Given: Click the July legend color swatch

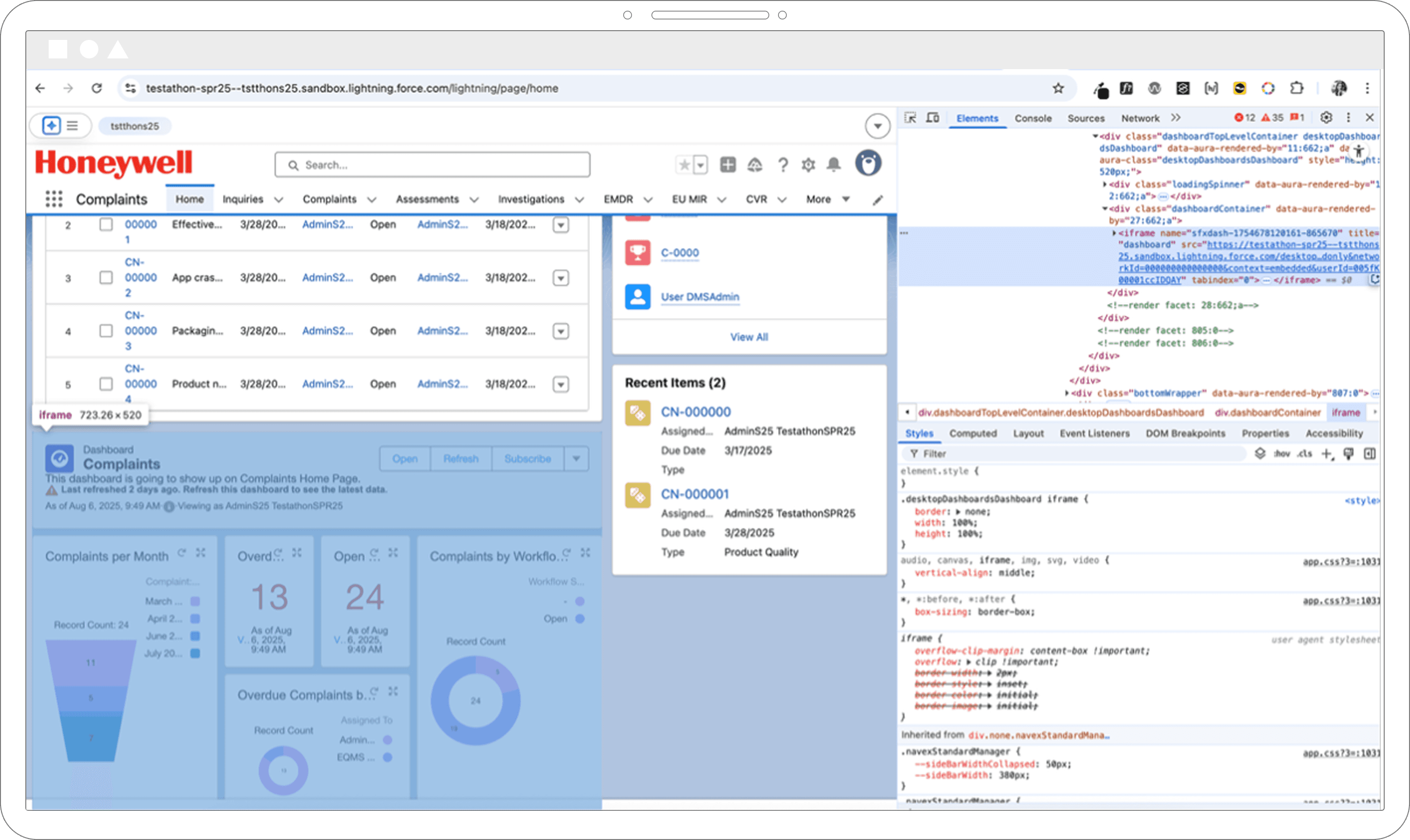Looking at the screenshot, I should (195, 653).
